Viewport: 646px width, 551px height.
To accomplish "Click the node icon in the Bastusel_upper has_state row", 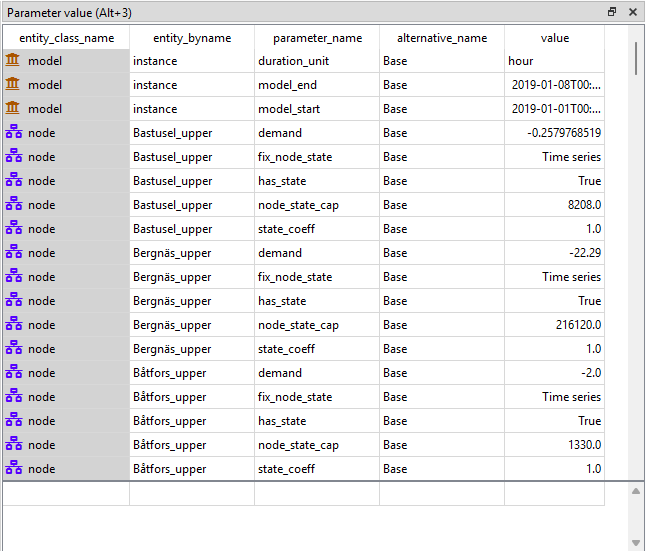I will 14,181.
